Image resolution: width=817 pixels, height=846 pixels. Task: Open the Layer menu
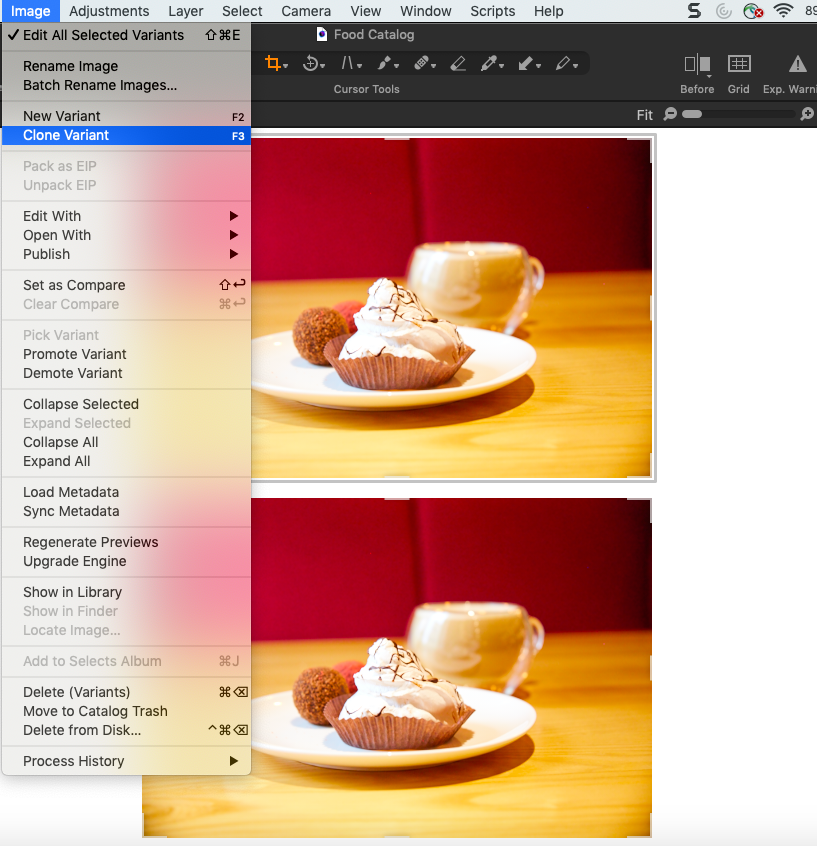pos(186,11)
